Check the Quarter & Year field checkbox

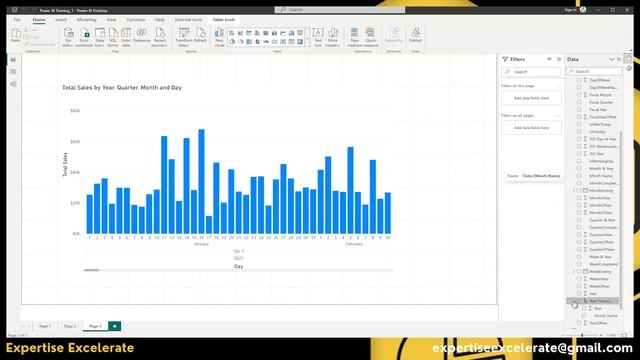579,220
